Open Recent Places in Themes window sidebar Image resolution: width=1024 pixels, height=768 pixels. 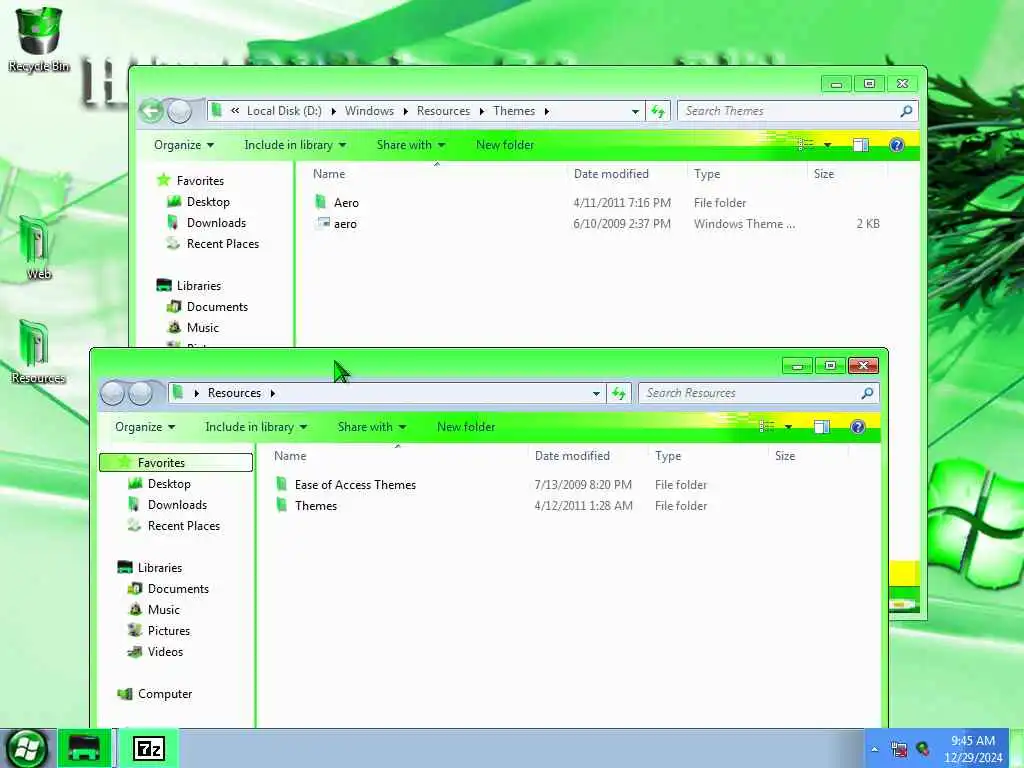click(212, 244)
